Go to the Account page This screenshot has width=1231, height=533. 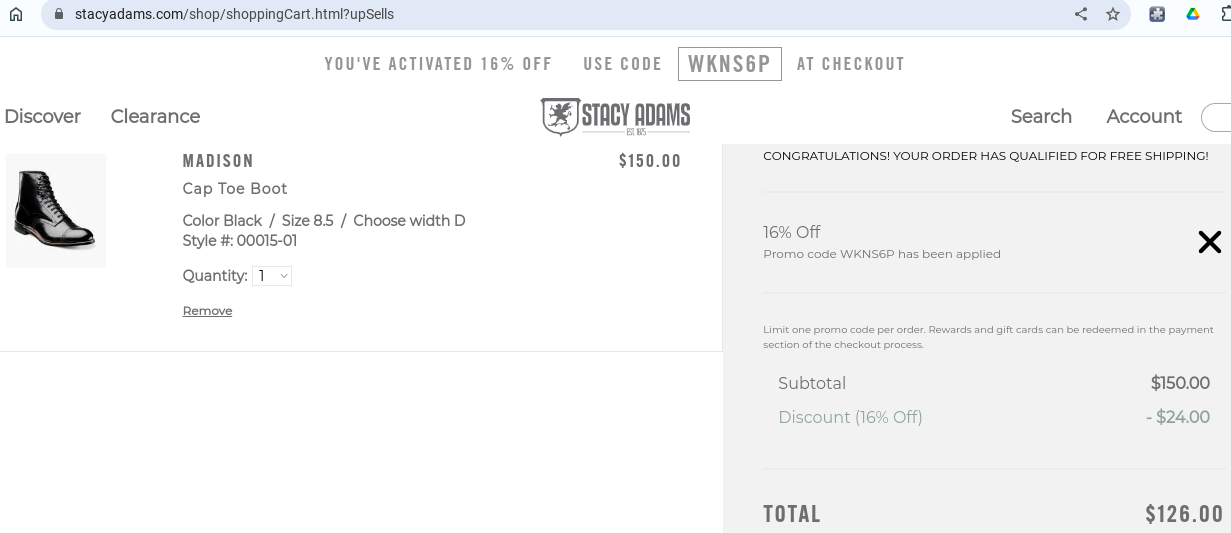click(x=1144, y=117)
